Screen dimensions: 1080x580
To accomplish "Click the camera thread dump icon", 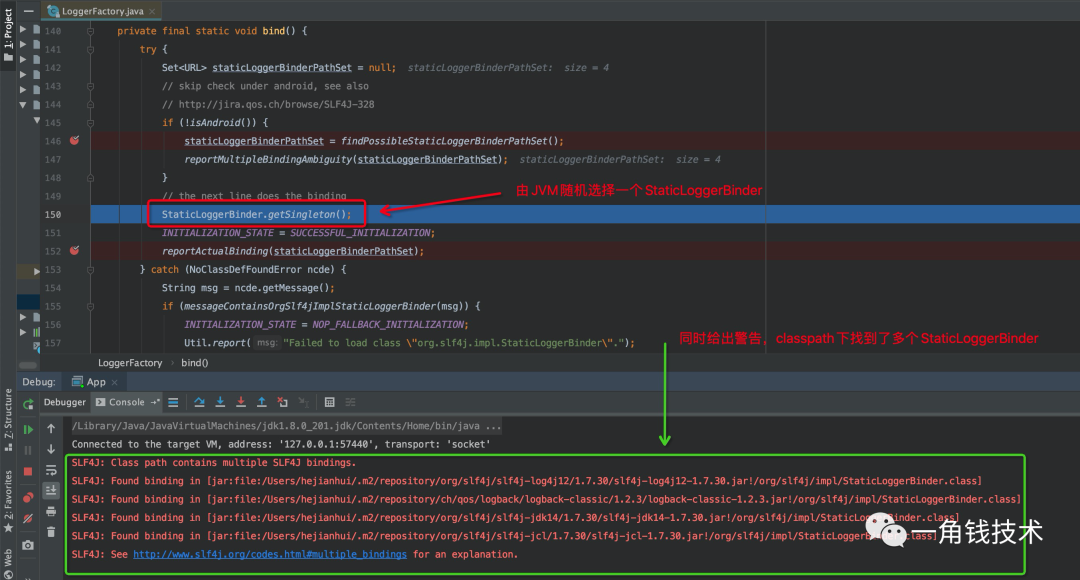I will click(x=28, y=546).
